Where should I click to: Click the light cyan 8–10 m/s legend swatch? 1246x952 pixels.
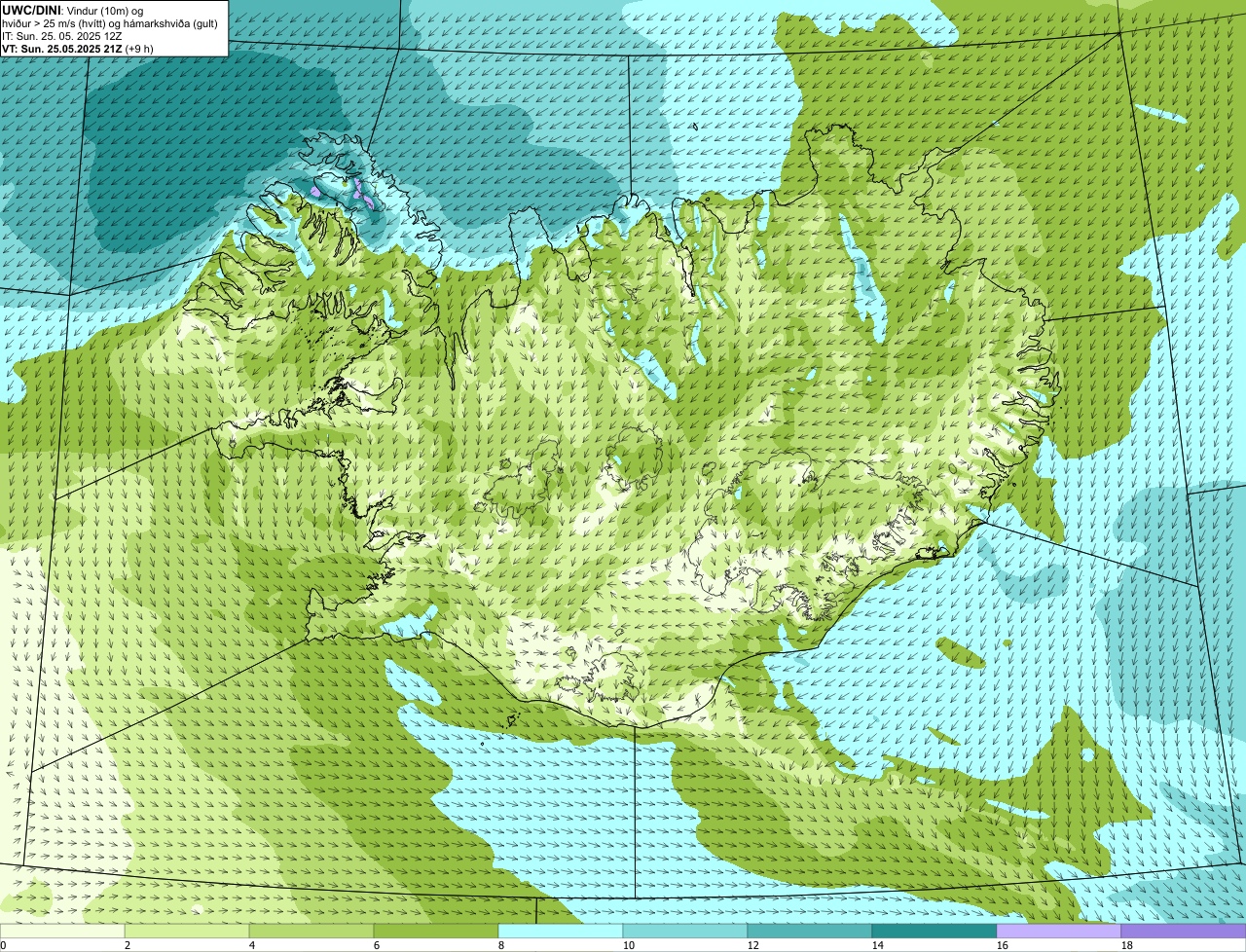click(561, 932)
